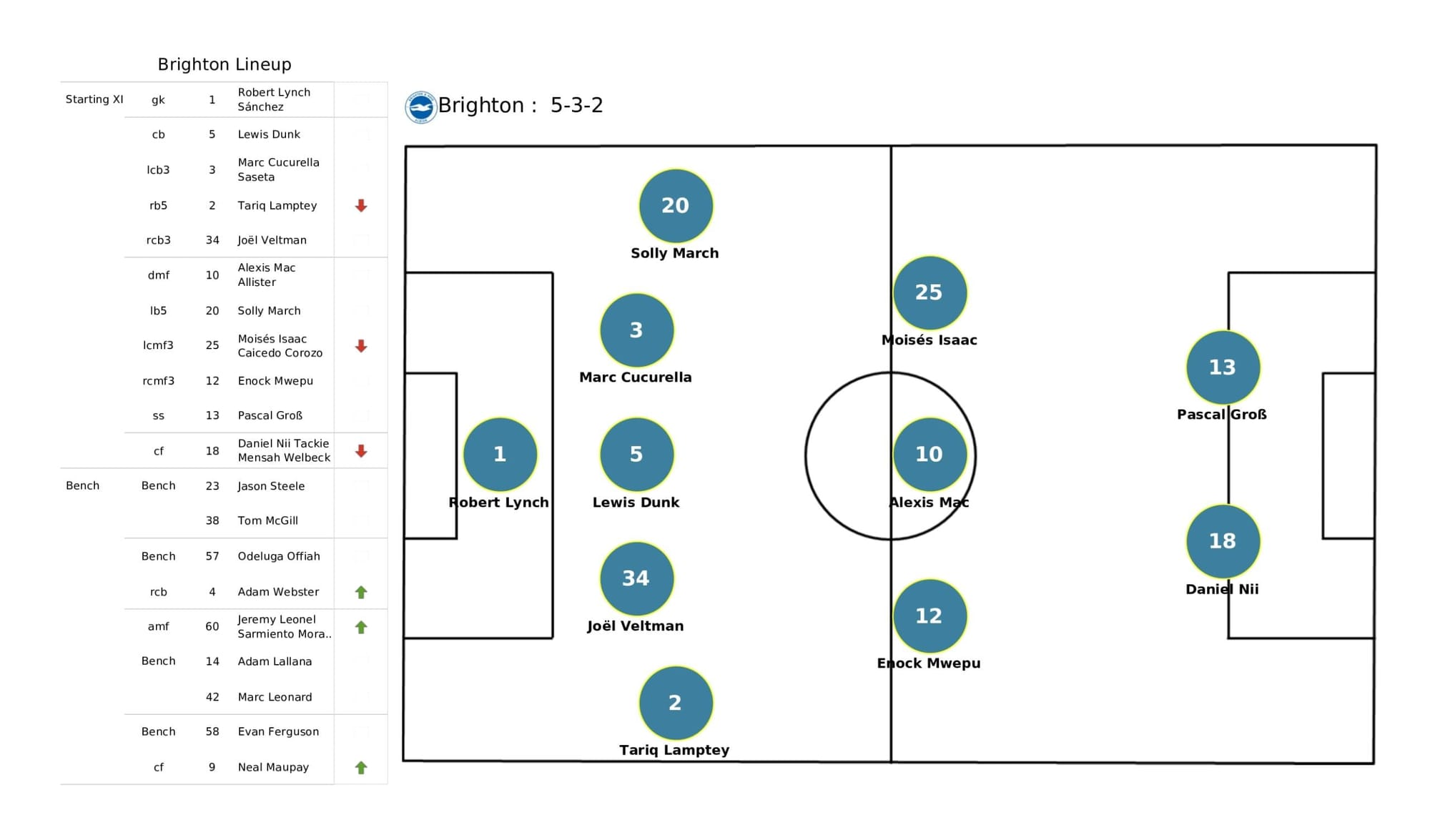Toggle substitution arrow for Daniel Nii Welbeck
Image resolution: width=1430 pixels, height=840 pixels.
(361, 451)
